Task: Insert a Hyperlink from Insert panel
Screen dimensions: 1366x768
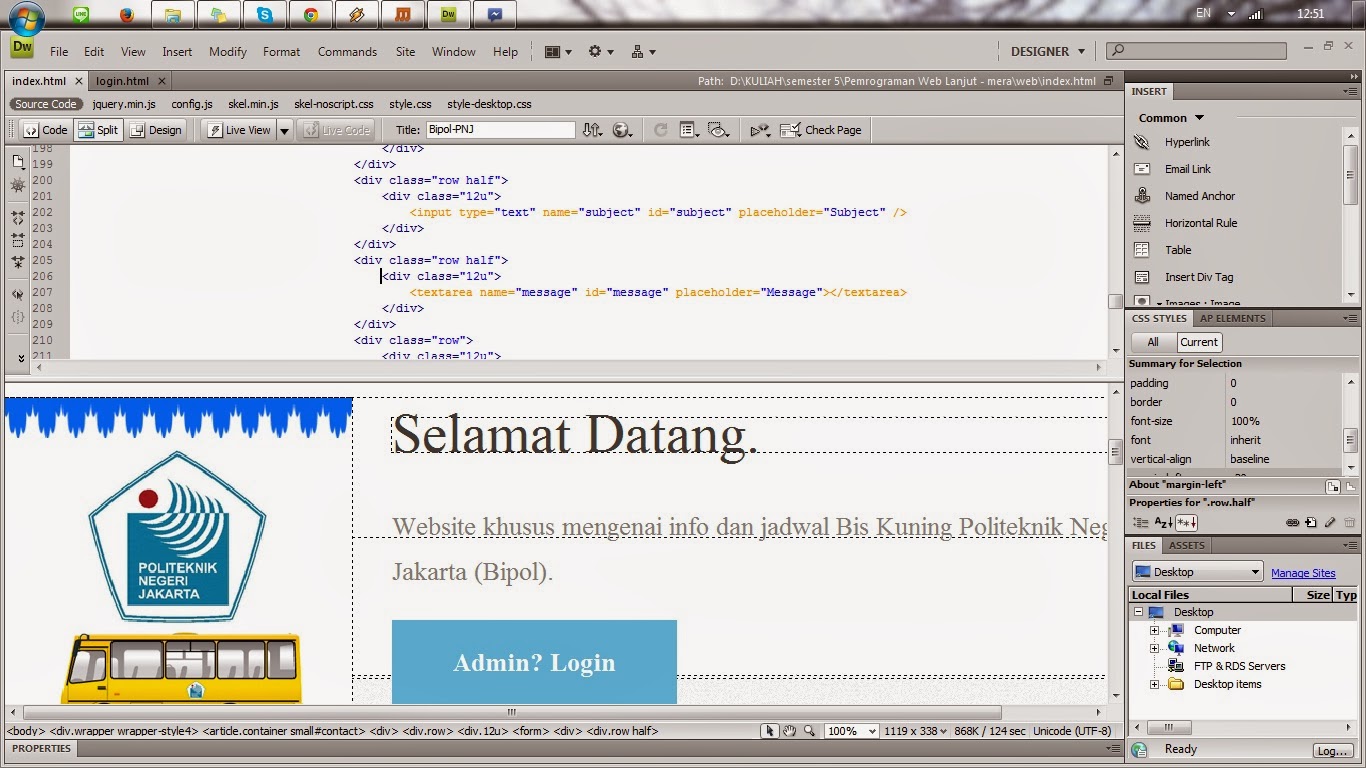Action: point(1186,142)
